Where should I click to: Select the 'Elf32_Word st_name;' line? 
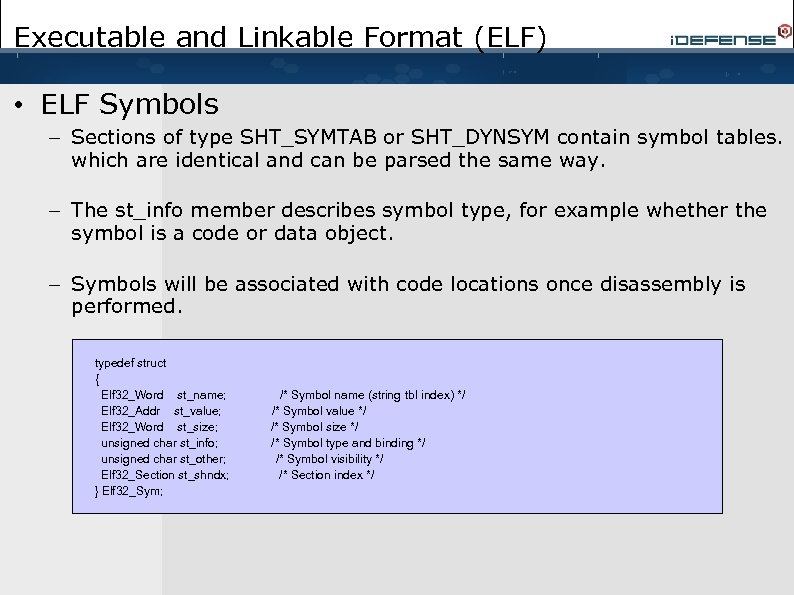tap(163, 395)
